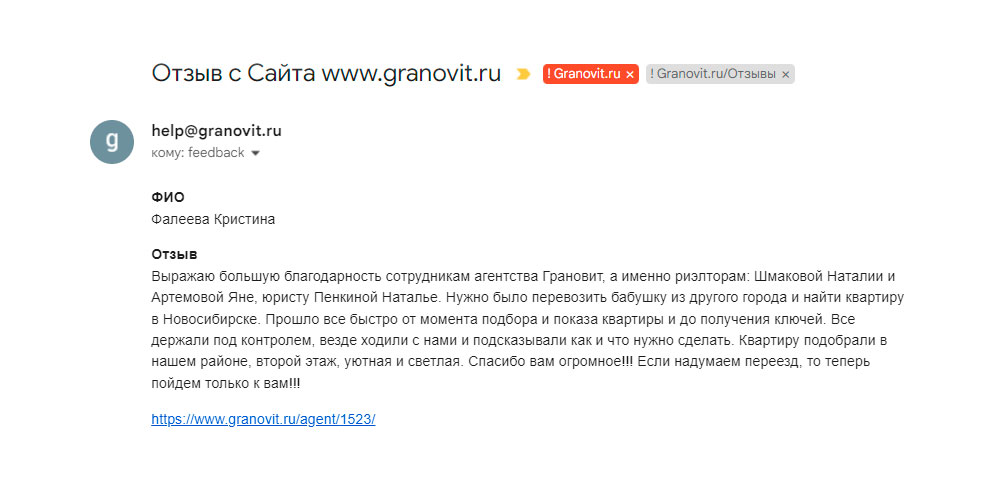This screenshot has width=997, height=496.
Task: Open the red Granovit.ru label
Action: coord(586,74)
